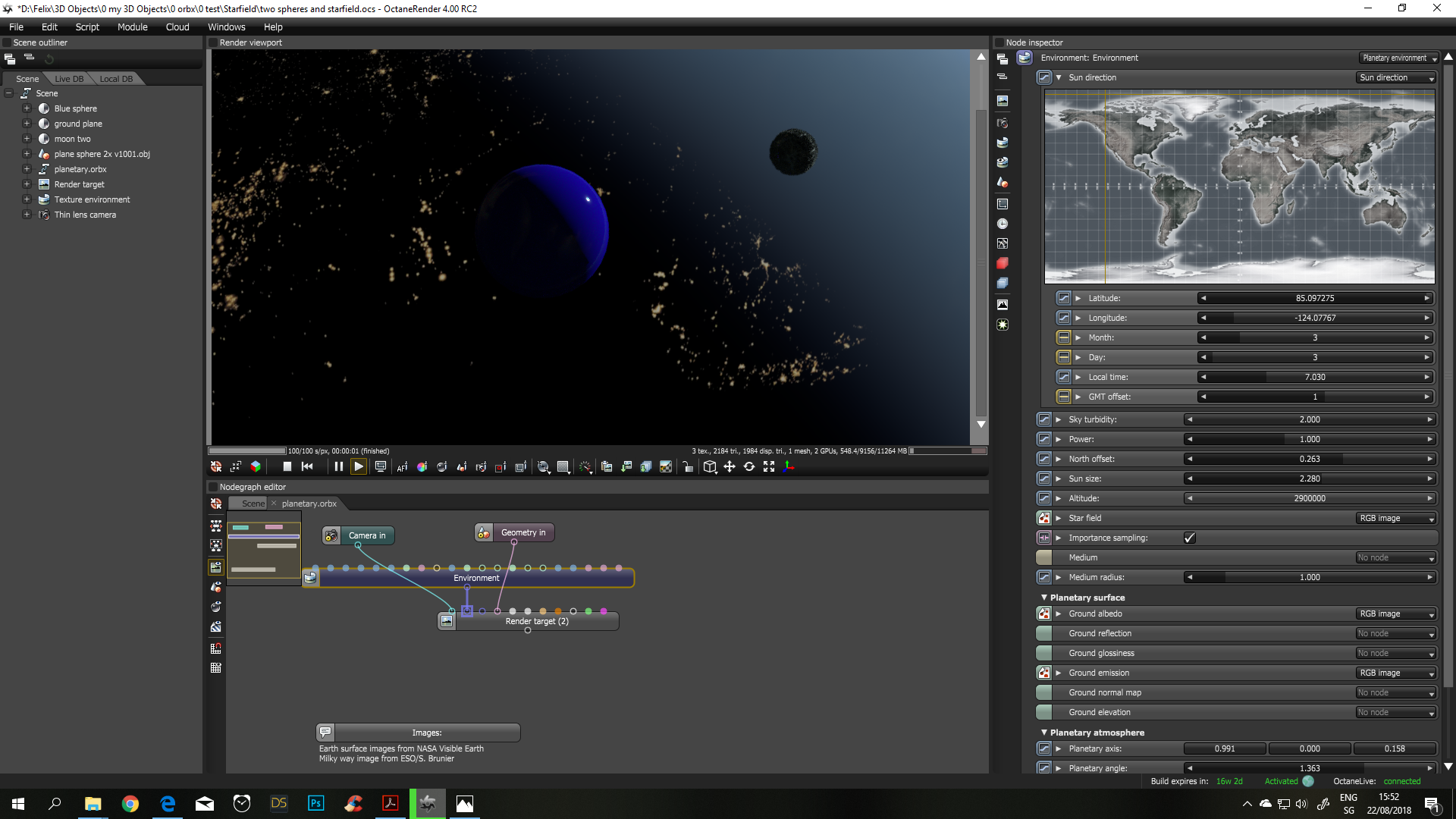Open the Script menu

pyautogui.click(x=87, y=27)
